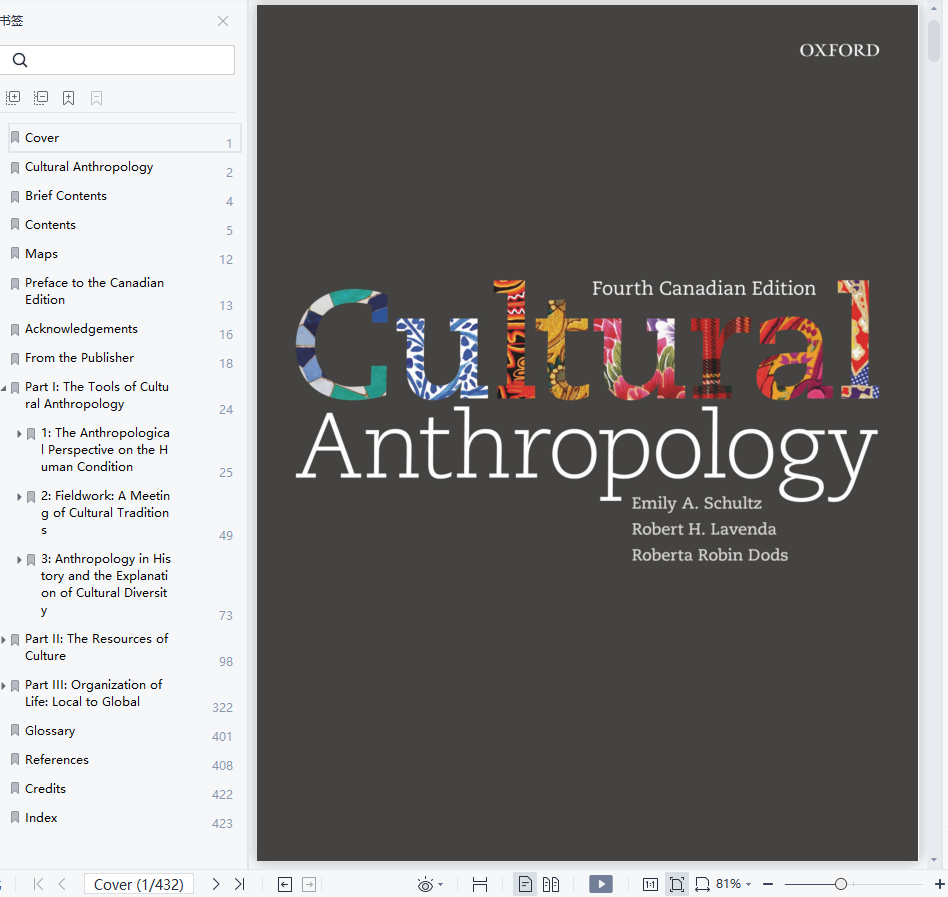Image resolution: width=948 pixels, height=897 pixels.
Task: Click the magnifier search icon
Action: [20, 60]
